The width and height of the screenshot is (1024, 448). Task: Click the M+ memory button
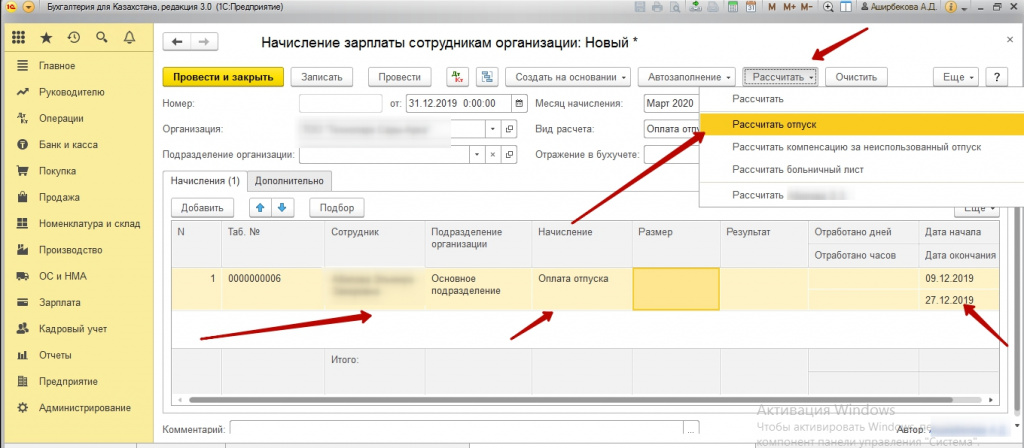tap(789, 7)
